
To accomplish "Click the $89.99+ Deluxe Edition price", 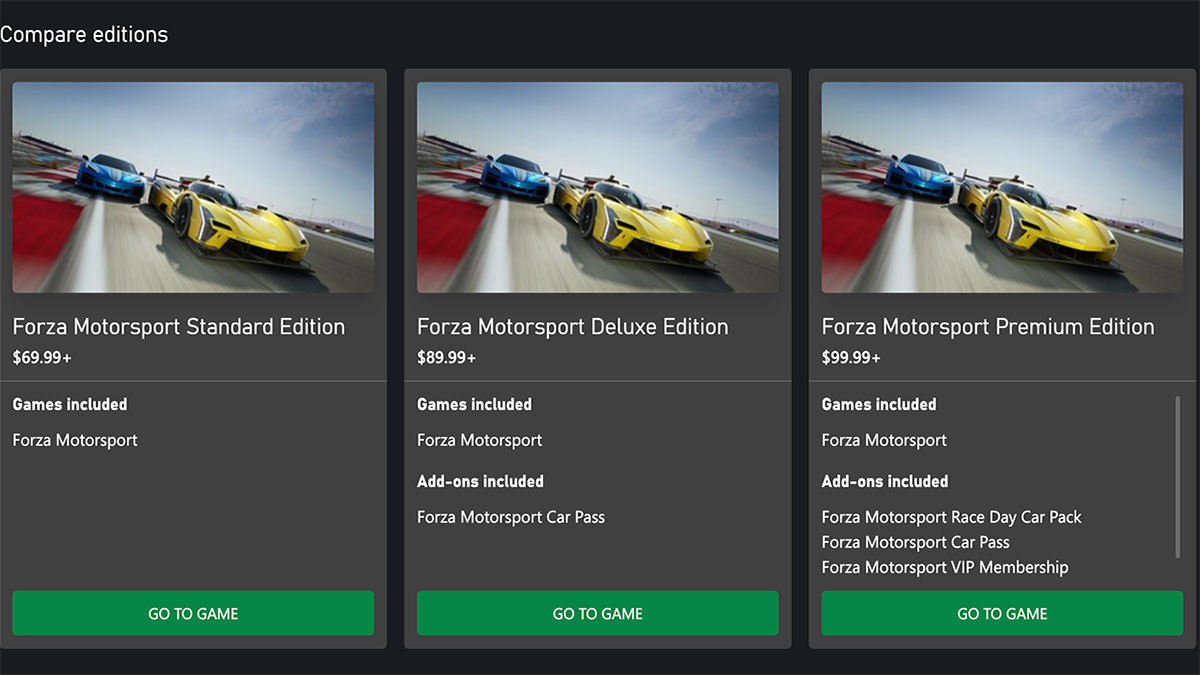I will coord(446,355).
